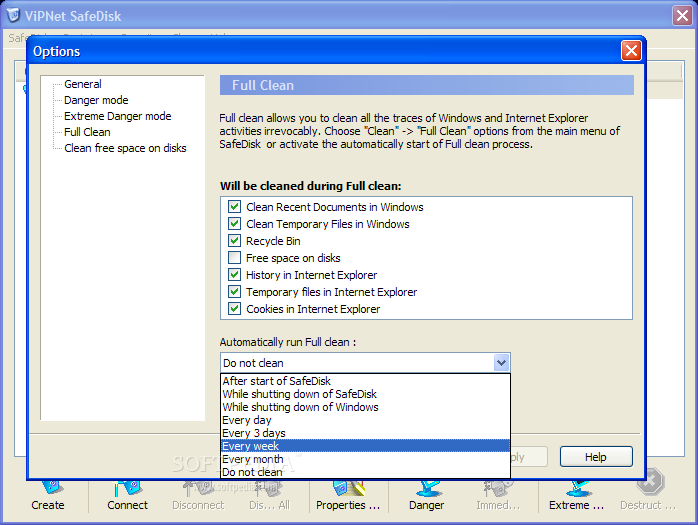
Task: Enable Free space on disks checkbox
Action: tap(235, 257)
